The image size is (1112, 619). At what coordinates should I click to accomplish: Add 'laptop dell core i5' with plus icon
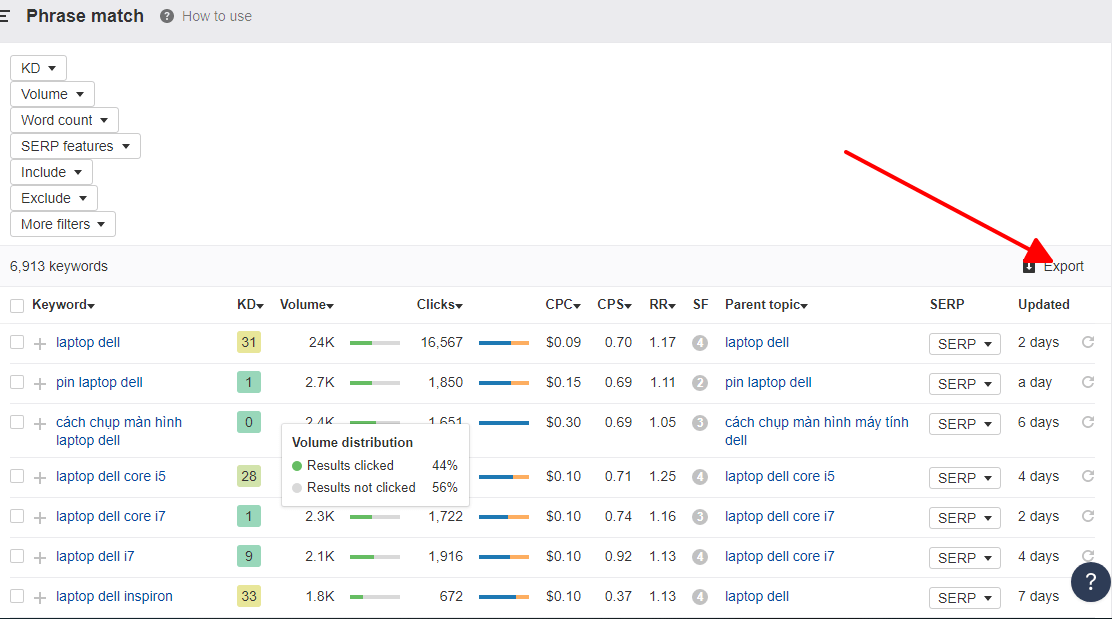(x=40, y=478)
